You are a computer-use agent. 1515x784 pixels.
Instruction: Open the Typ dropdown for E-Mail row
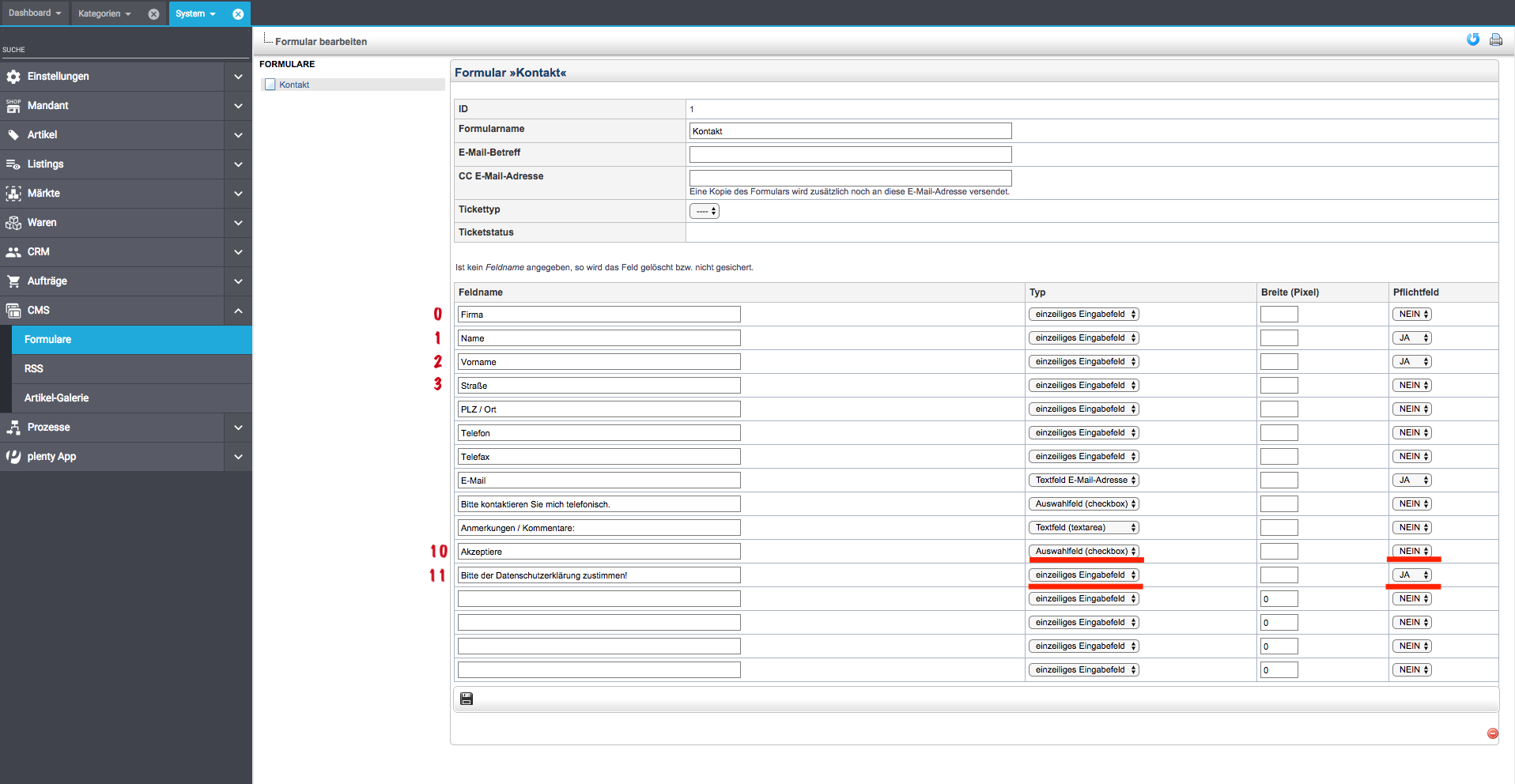point(1084,481)
